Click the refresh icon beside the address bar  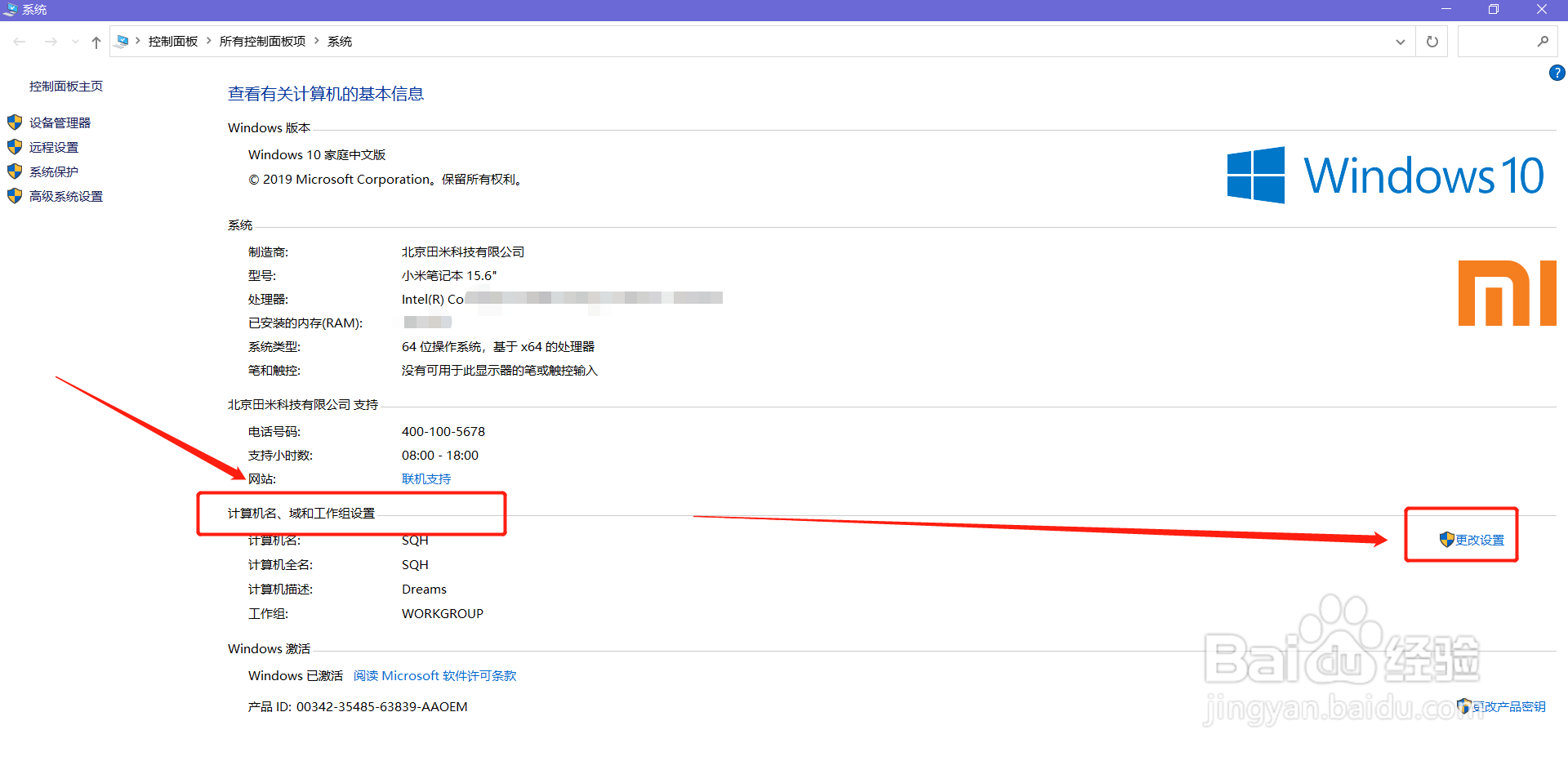click(x=1431, y=41)
